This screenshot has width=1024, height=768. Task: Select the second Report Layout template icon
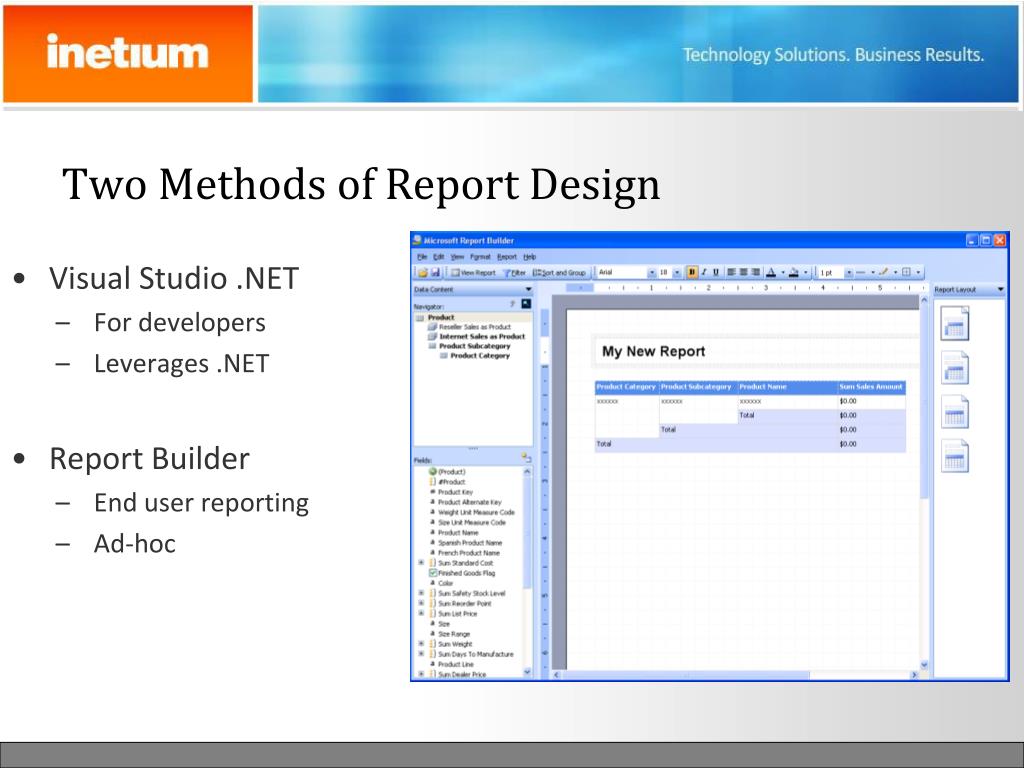tap(954, 368)
